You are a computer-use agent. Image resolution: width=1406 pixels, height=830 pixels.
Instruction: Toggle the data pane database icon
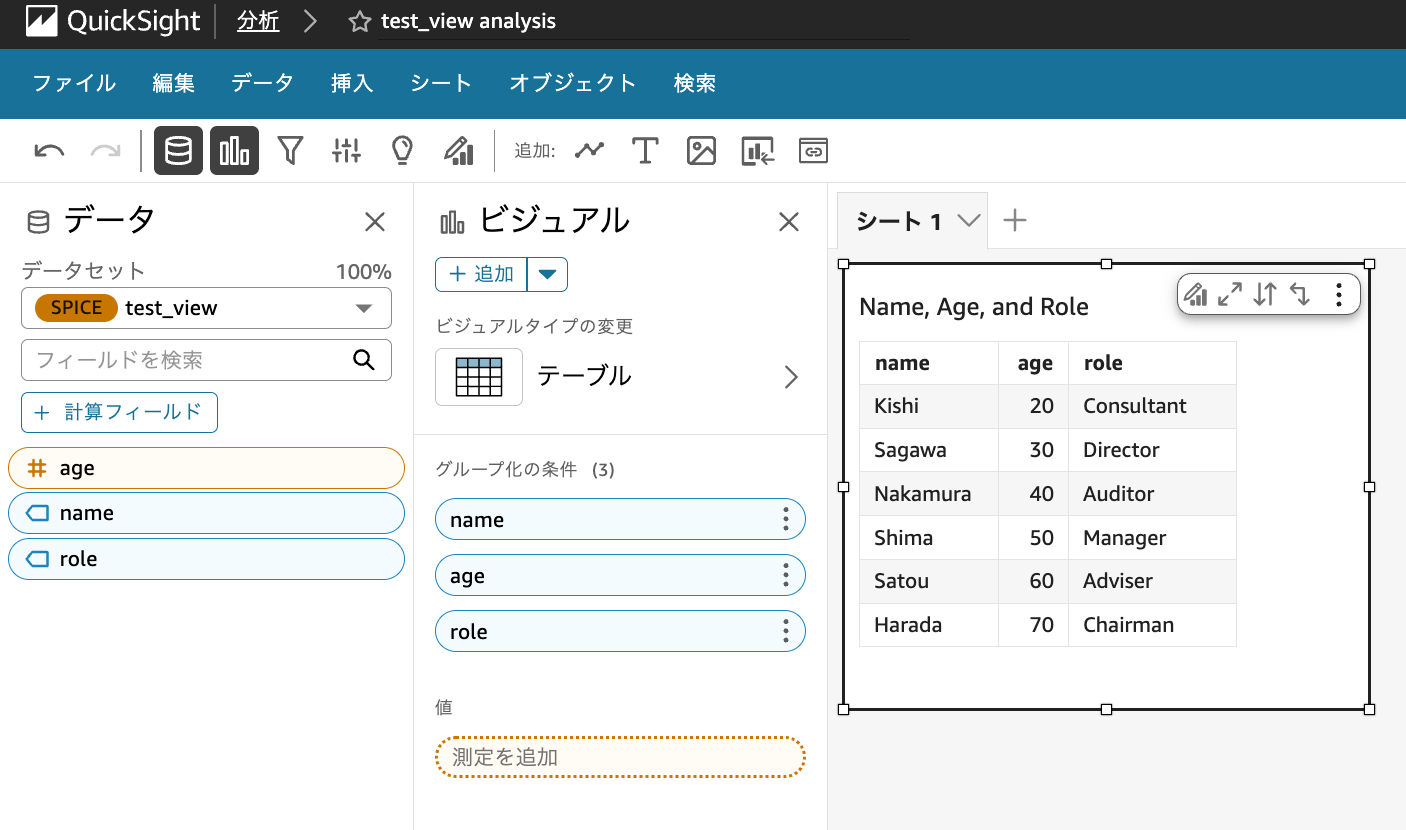(178, 151)
